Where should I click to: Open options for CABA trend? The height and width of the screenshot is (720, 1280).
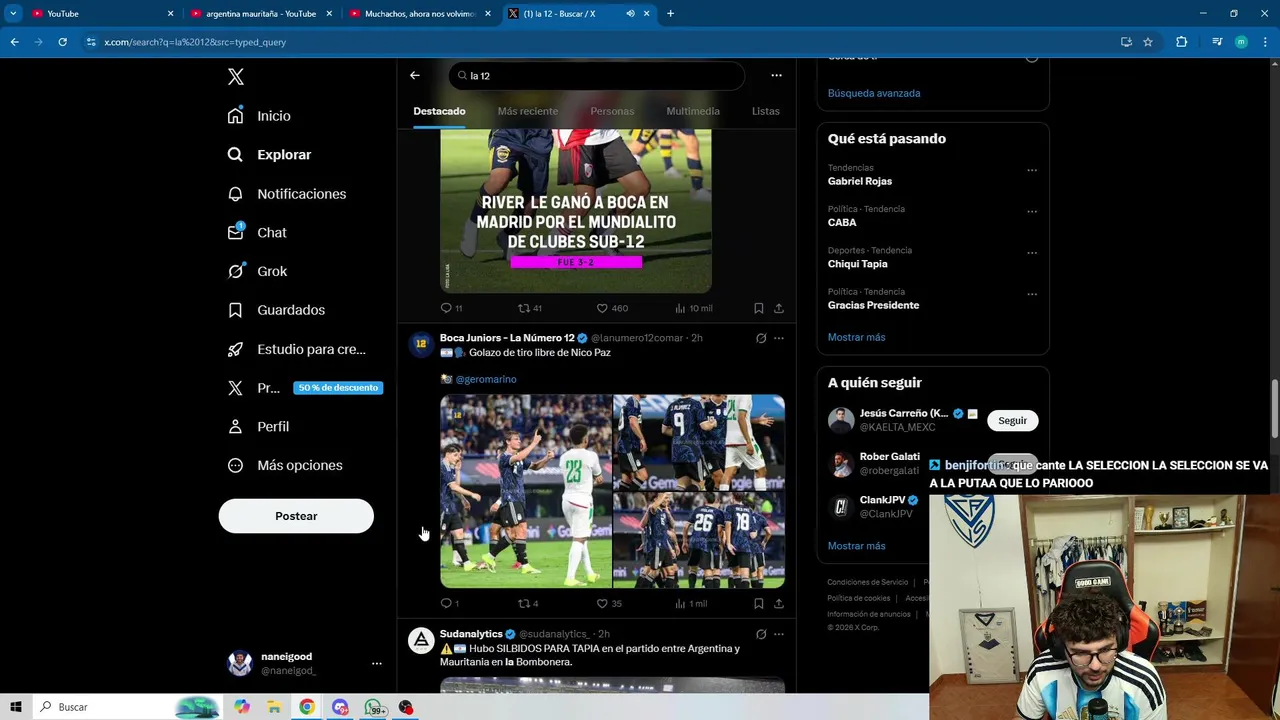tap(1032, 212)
